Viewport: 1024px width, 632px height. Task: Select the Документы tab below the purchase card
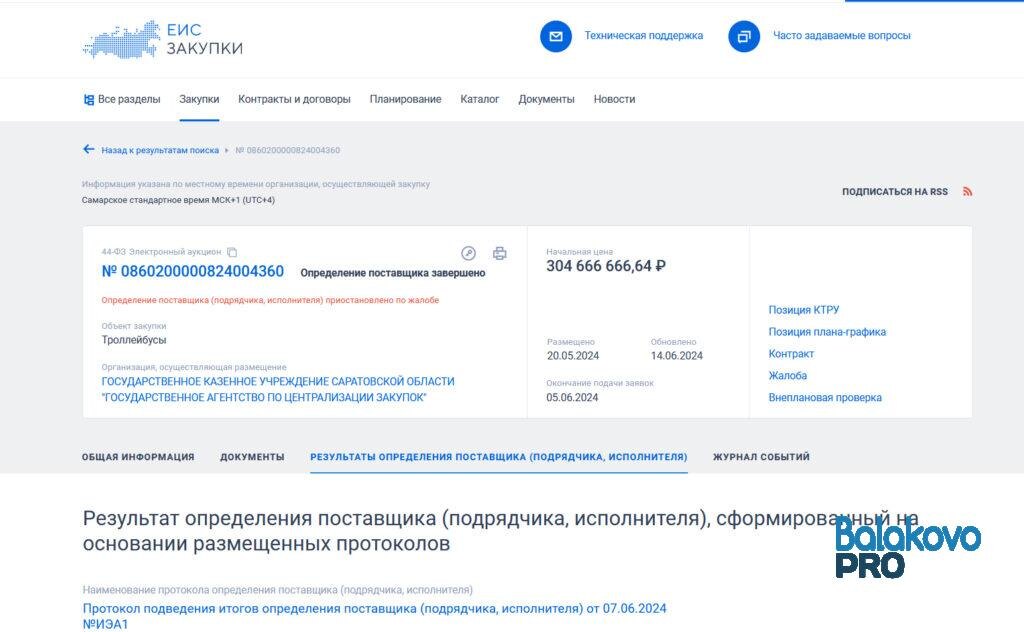point(251,456)
